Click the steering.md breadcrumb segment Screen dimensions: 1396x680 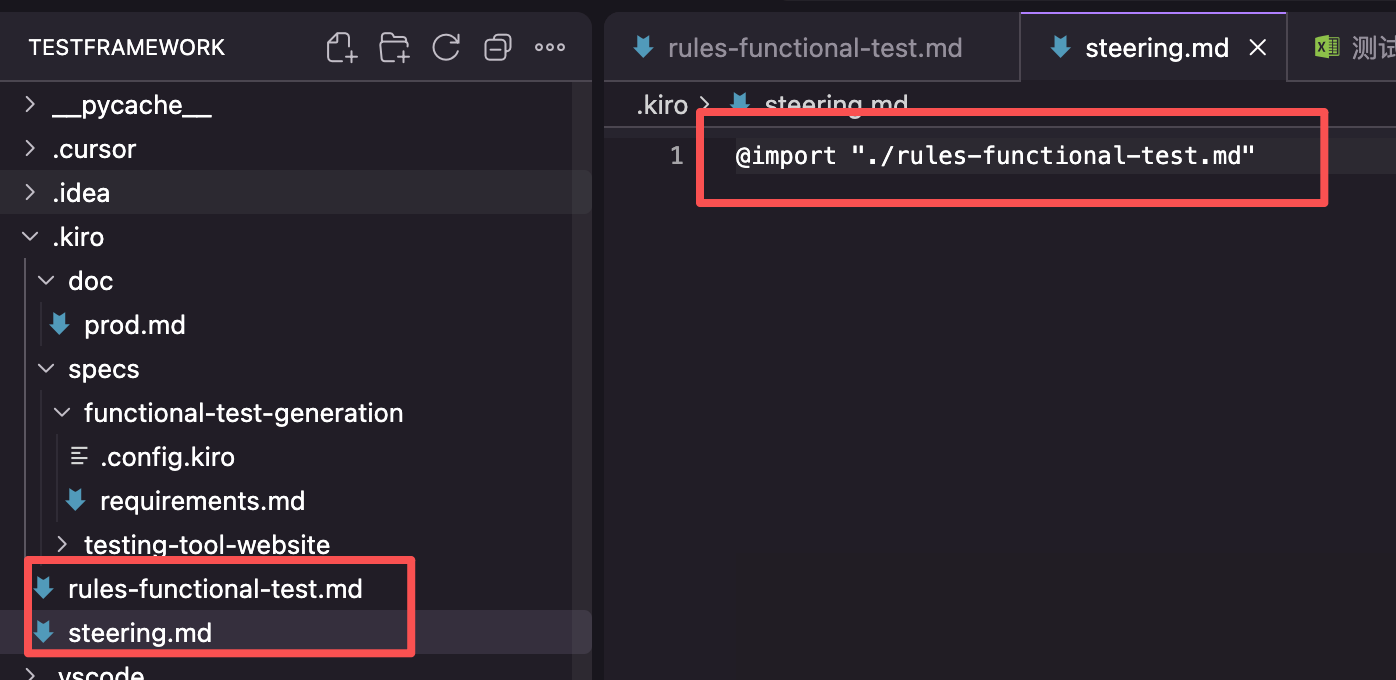[x=836, y=105]
